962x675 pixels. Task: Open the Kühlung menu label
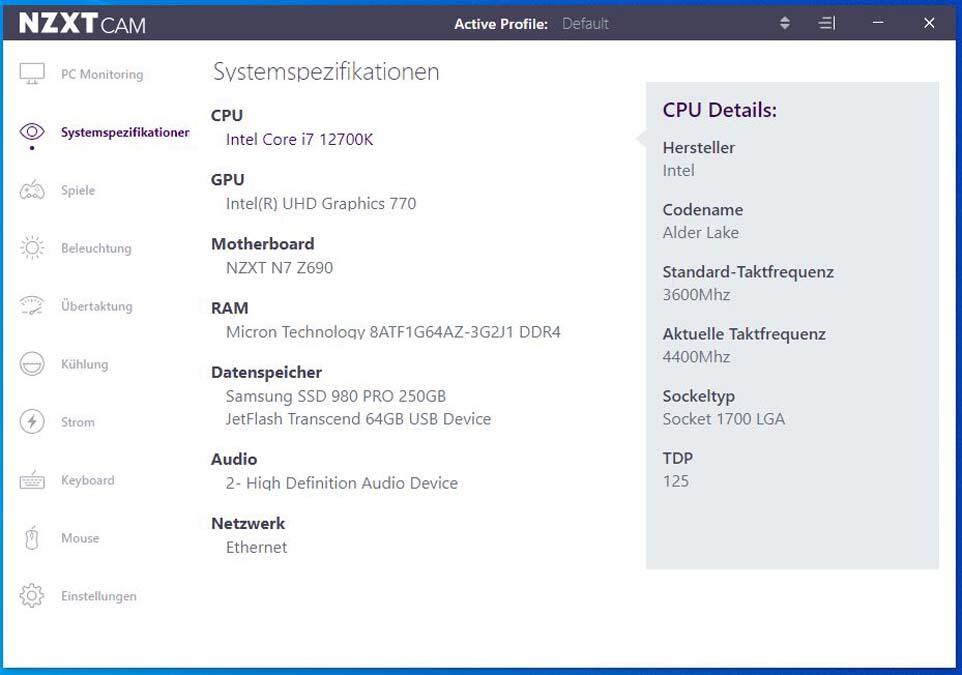click(85, 364)
